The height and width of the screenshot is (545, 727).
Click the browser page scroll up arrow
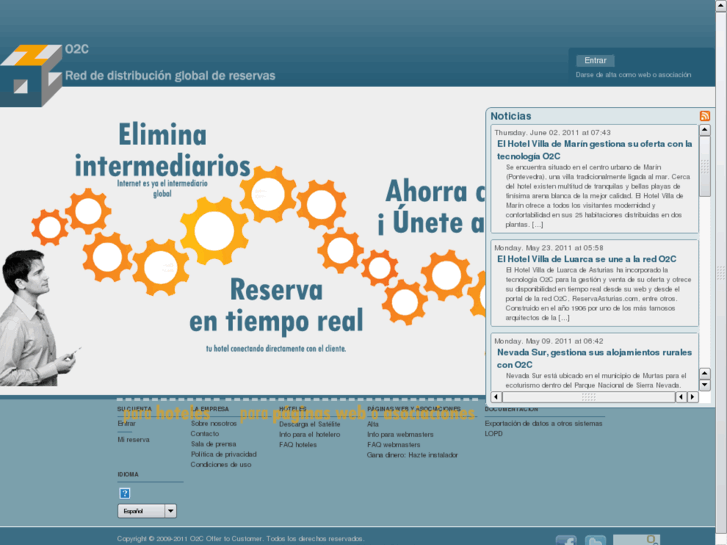pos(721,5)
